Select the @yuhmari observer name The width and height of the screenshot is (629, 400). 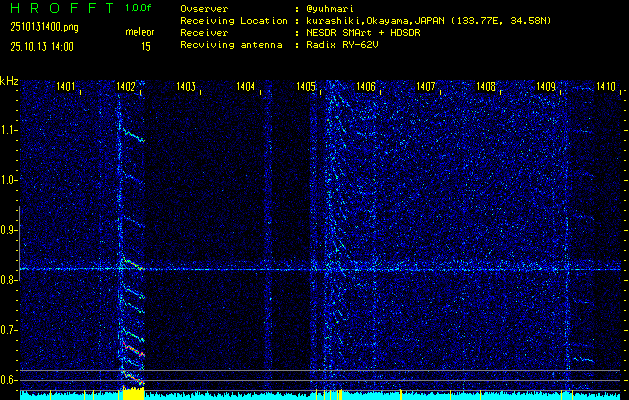[x=340, y=8]
